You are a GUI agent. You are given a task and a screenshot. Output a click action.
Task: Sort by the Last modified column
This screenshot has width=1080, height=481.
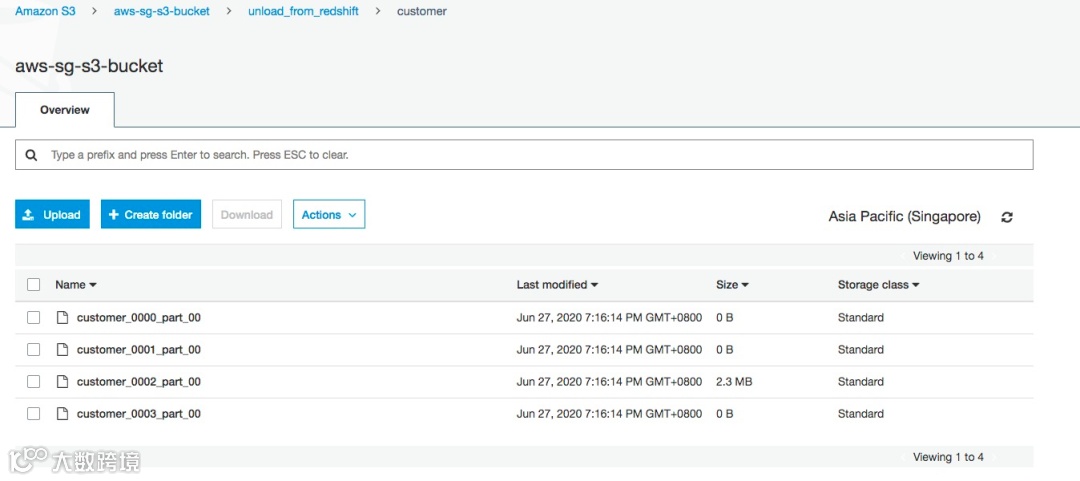pyautogui.click(x=557, y=285)
